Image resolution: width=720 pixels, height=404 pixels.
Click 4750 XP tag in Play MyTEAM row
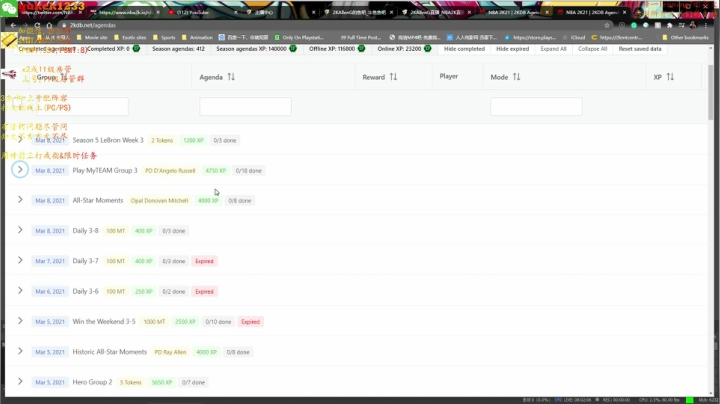tap(215, 171)
